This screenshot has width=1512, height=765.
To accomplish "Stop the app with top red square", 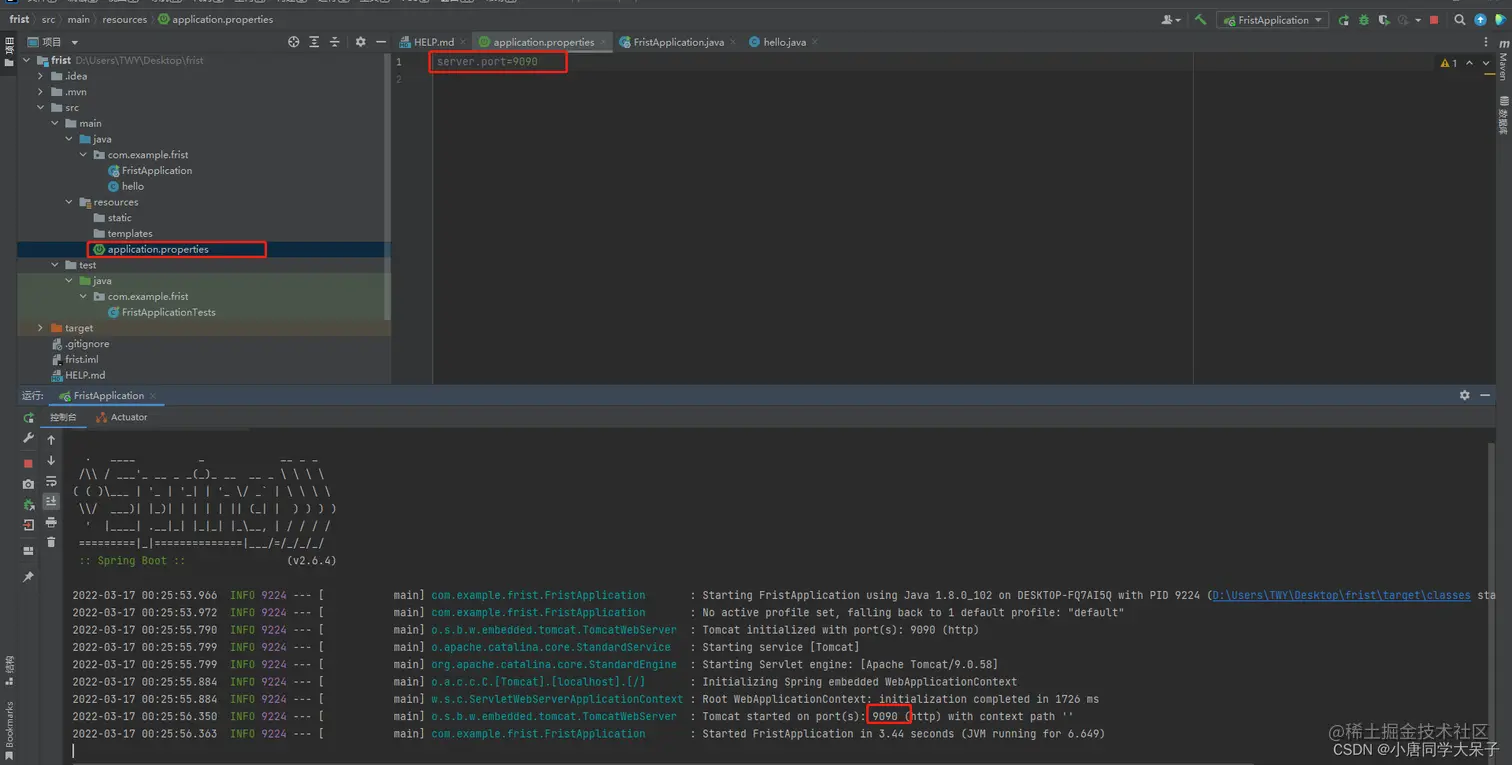I will click(1434, 20).
